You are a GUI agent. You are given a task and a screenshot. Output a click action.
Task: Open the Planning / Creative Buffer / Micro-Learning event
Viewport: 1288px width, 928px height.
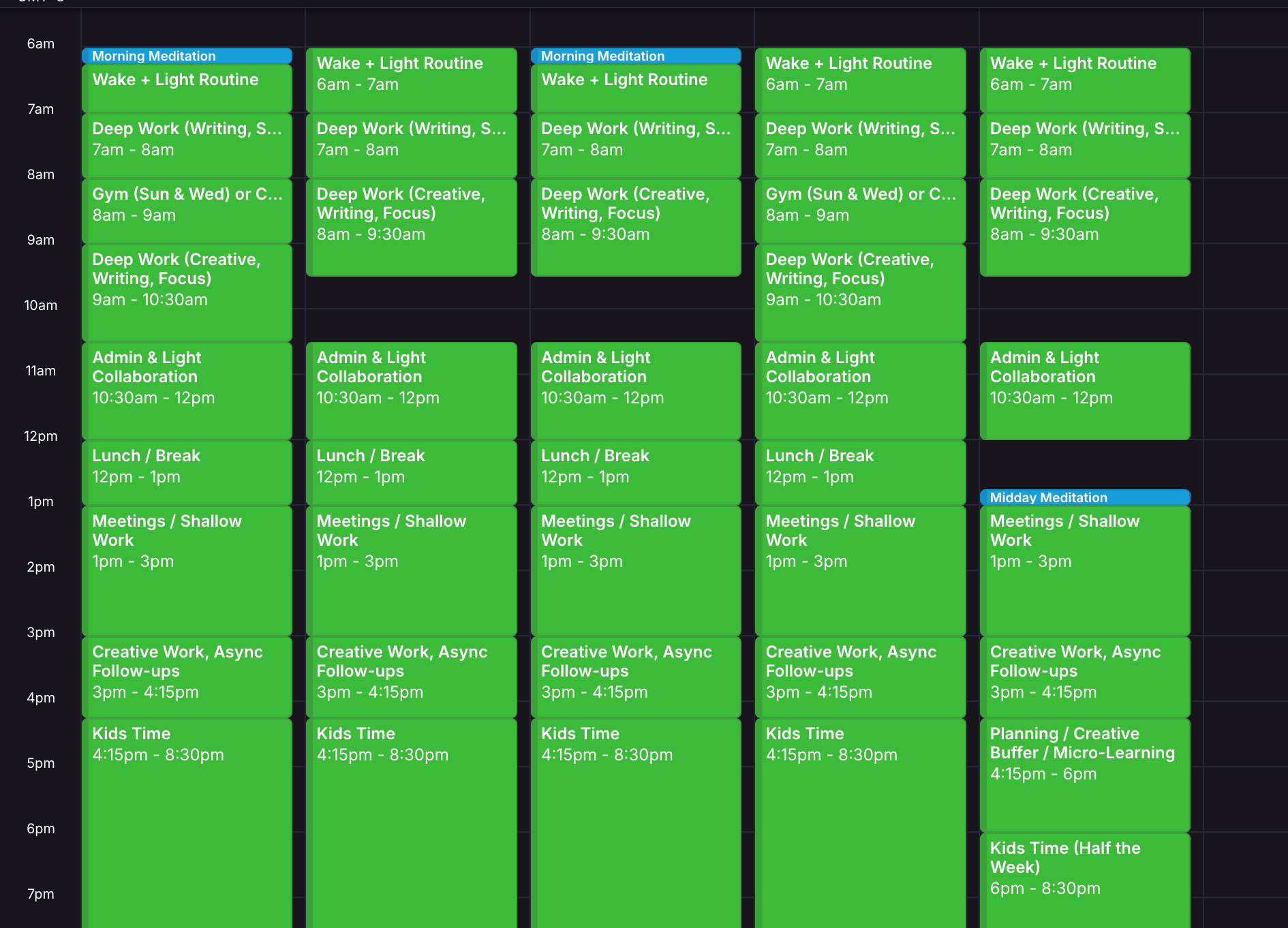tap(1085, 775)
